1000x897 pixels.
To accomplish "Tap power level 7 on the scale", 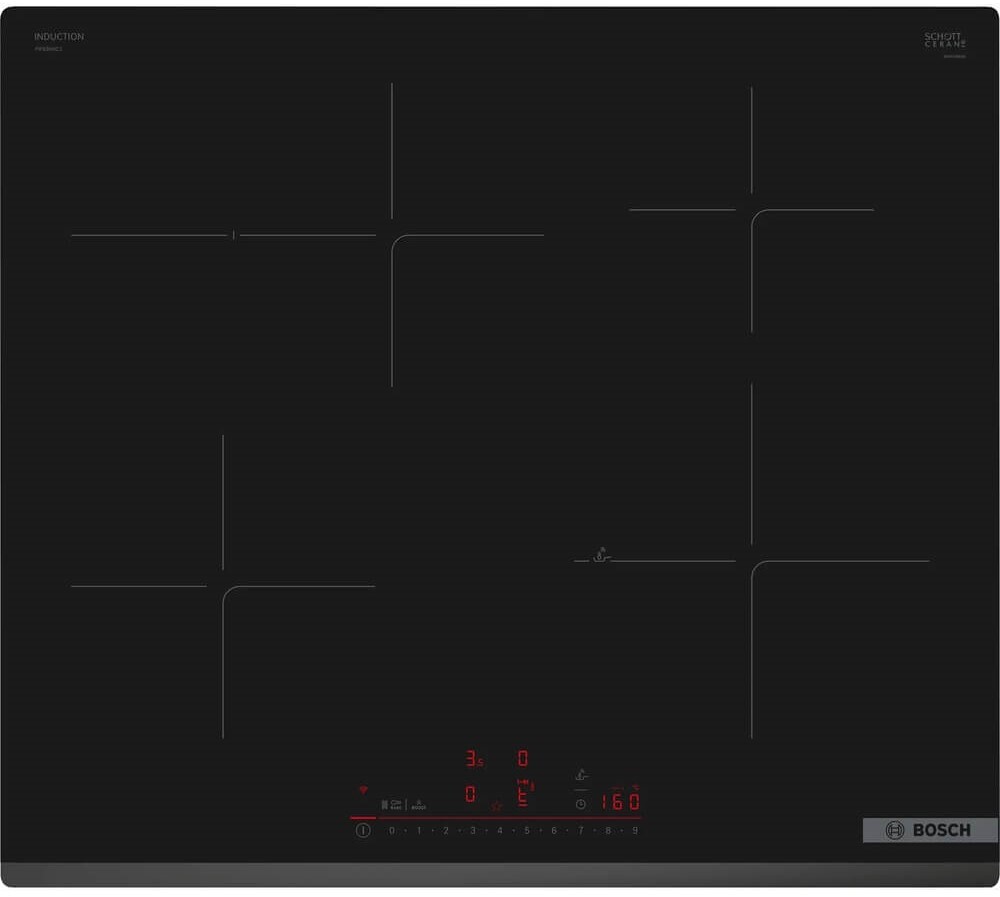I will (580, 830).
